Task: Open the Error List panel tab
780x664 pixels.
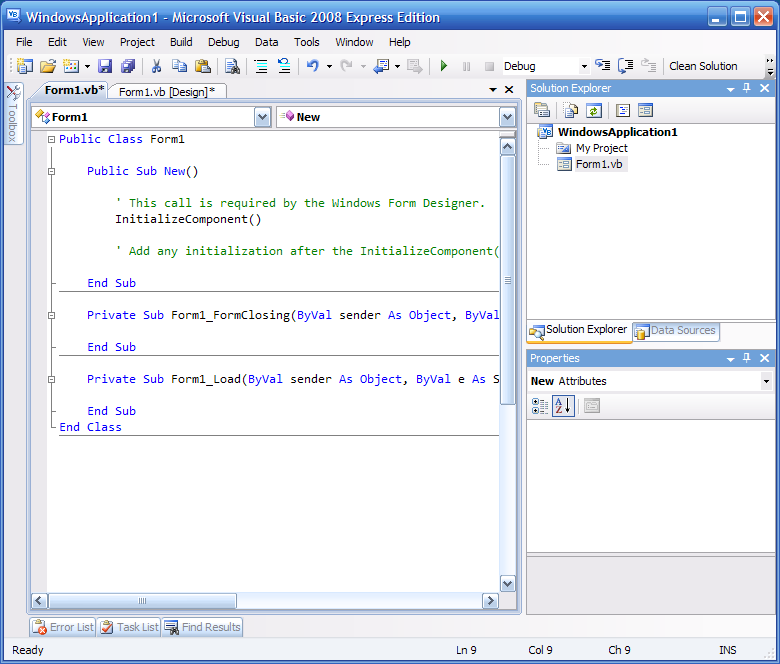Action: (63, 627)
